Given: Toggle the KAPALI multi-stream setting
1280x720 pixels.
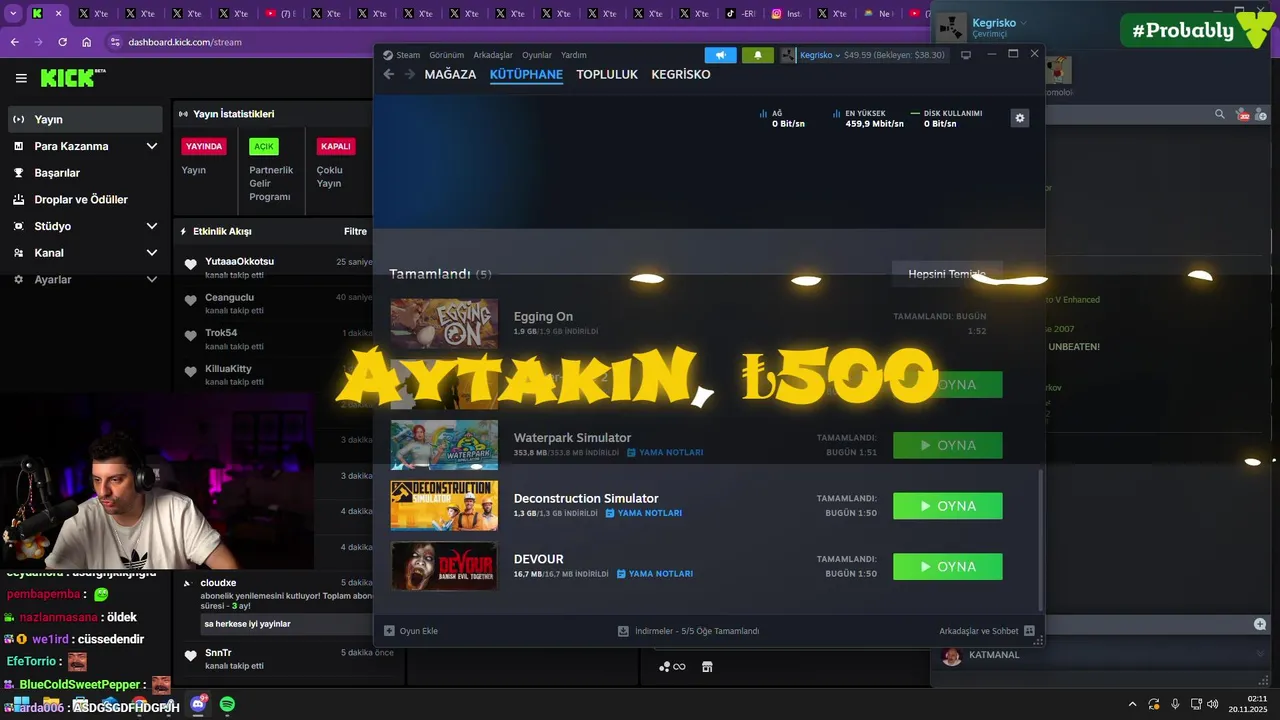Looking at the screenshot, I should (336, 146).
